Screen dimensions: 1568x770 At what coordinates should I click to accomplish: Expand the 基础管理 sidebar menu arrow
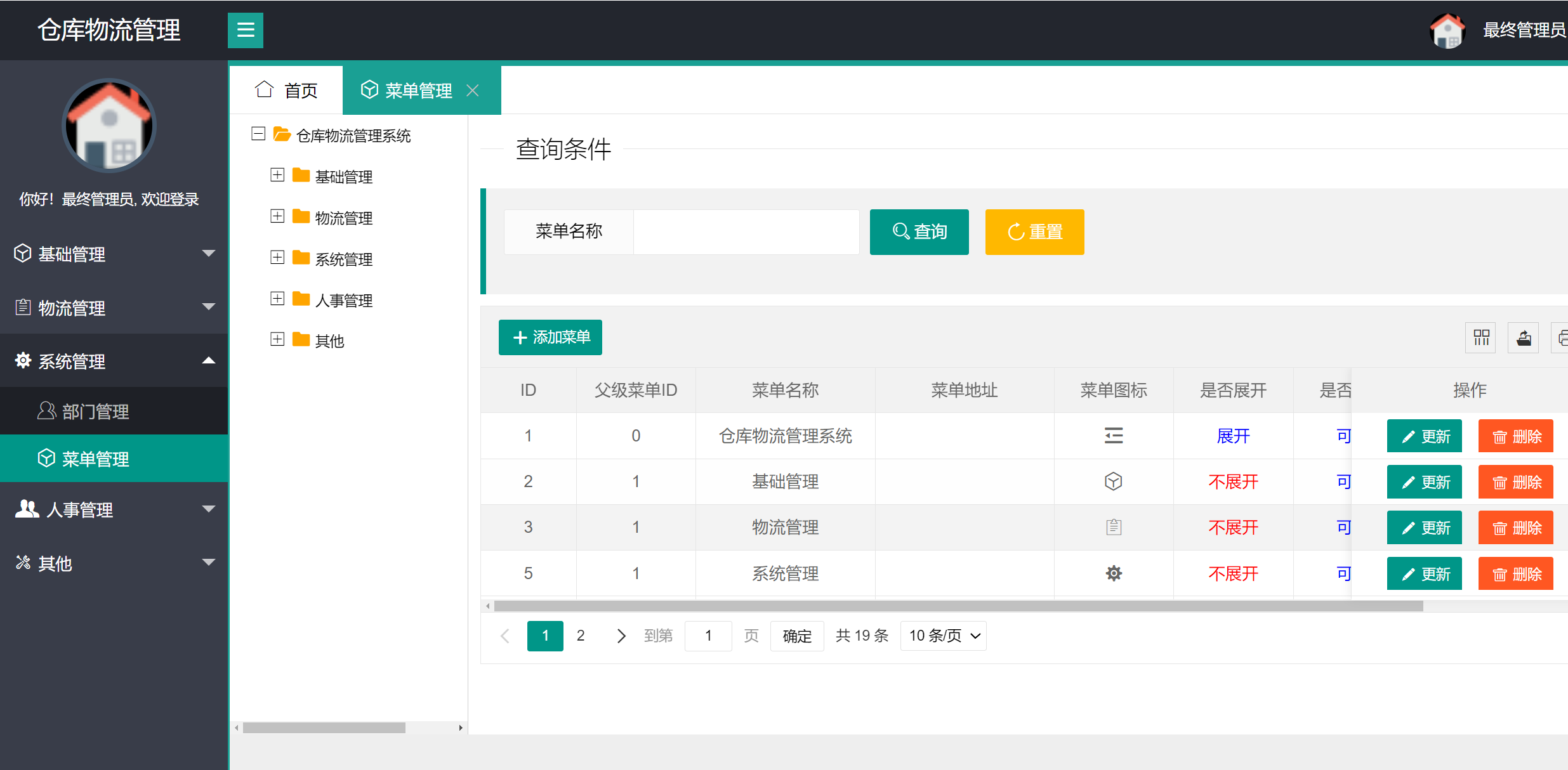click(208, 254)
